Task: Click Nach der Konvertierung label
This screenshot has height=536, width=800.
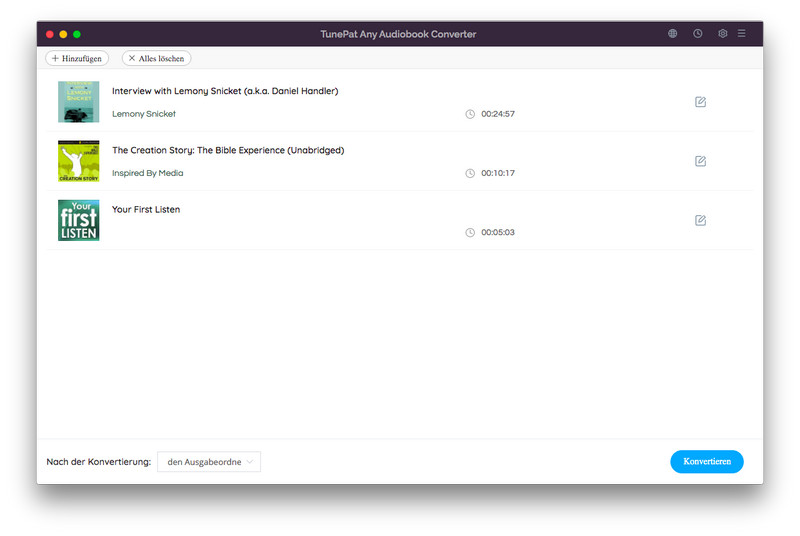Action: (99, 462)
